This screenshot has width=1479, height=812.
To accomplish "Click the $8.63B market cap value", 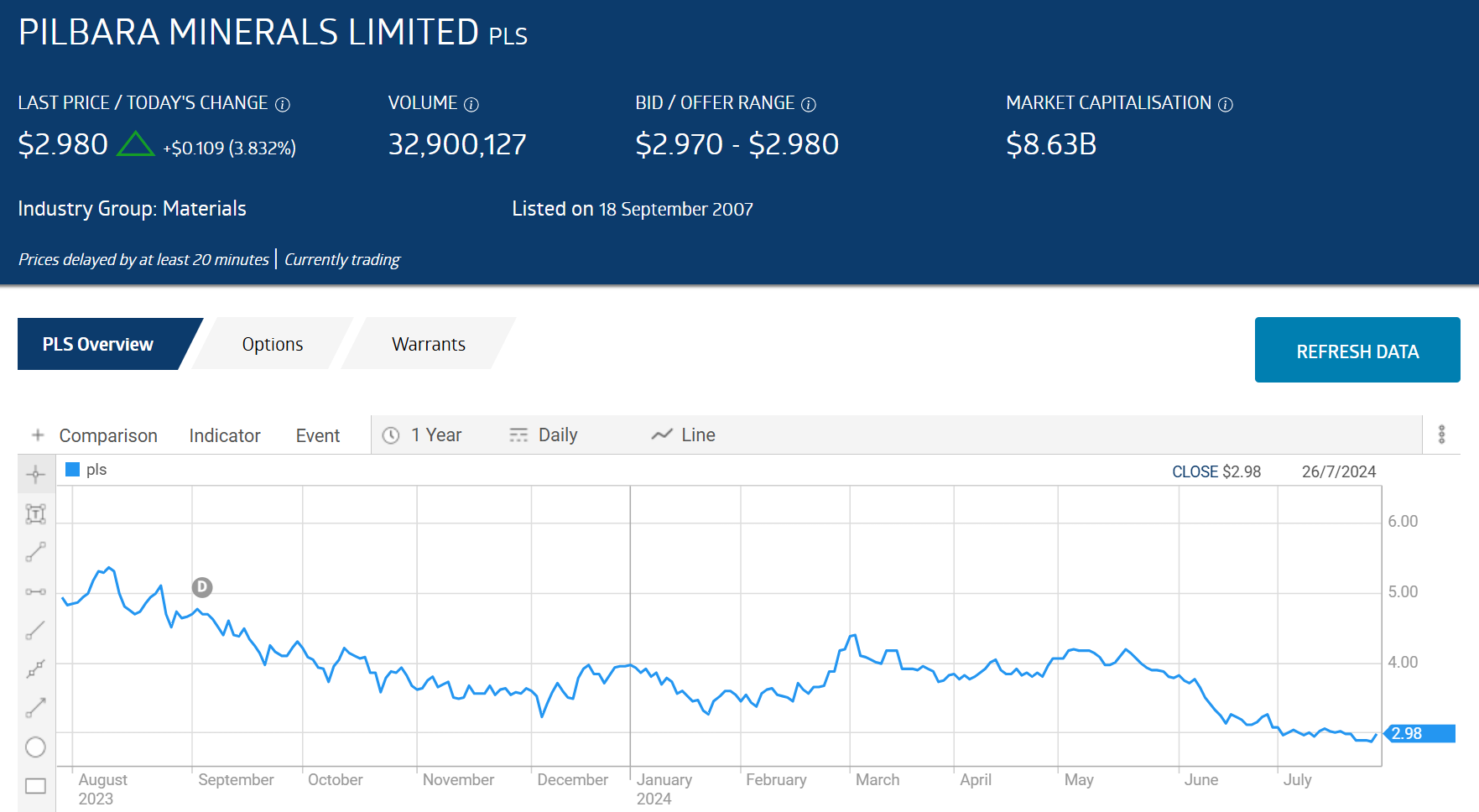I will (x=1051, y=144).
